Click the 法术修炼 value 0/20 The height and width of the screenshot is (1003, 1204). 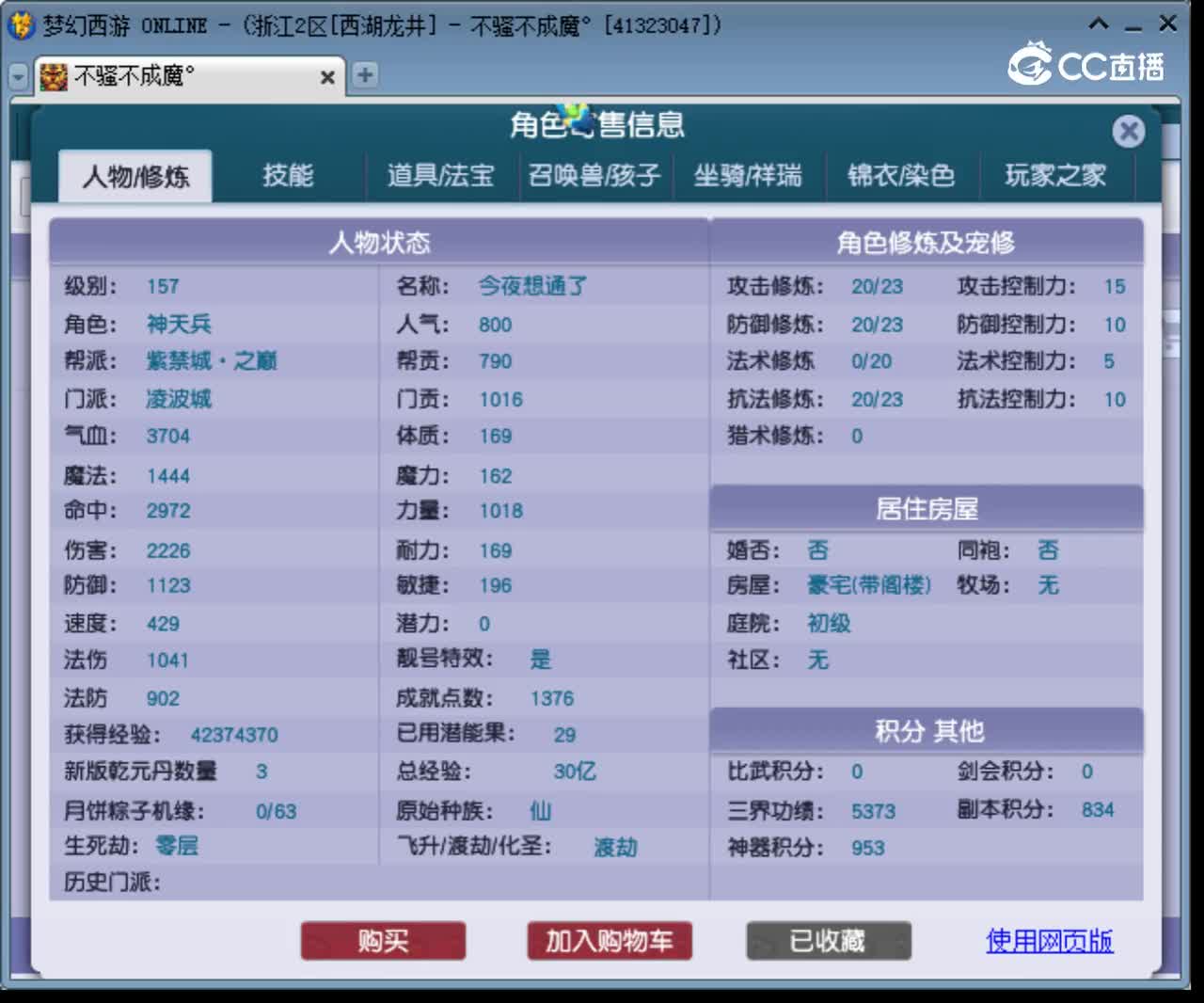[x=871, y=361]
